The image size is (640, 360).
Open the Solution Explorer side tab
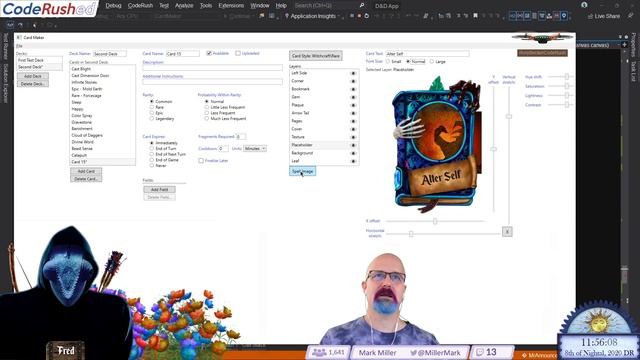coord(6,83)
